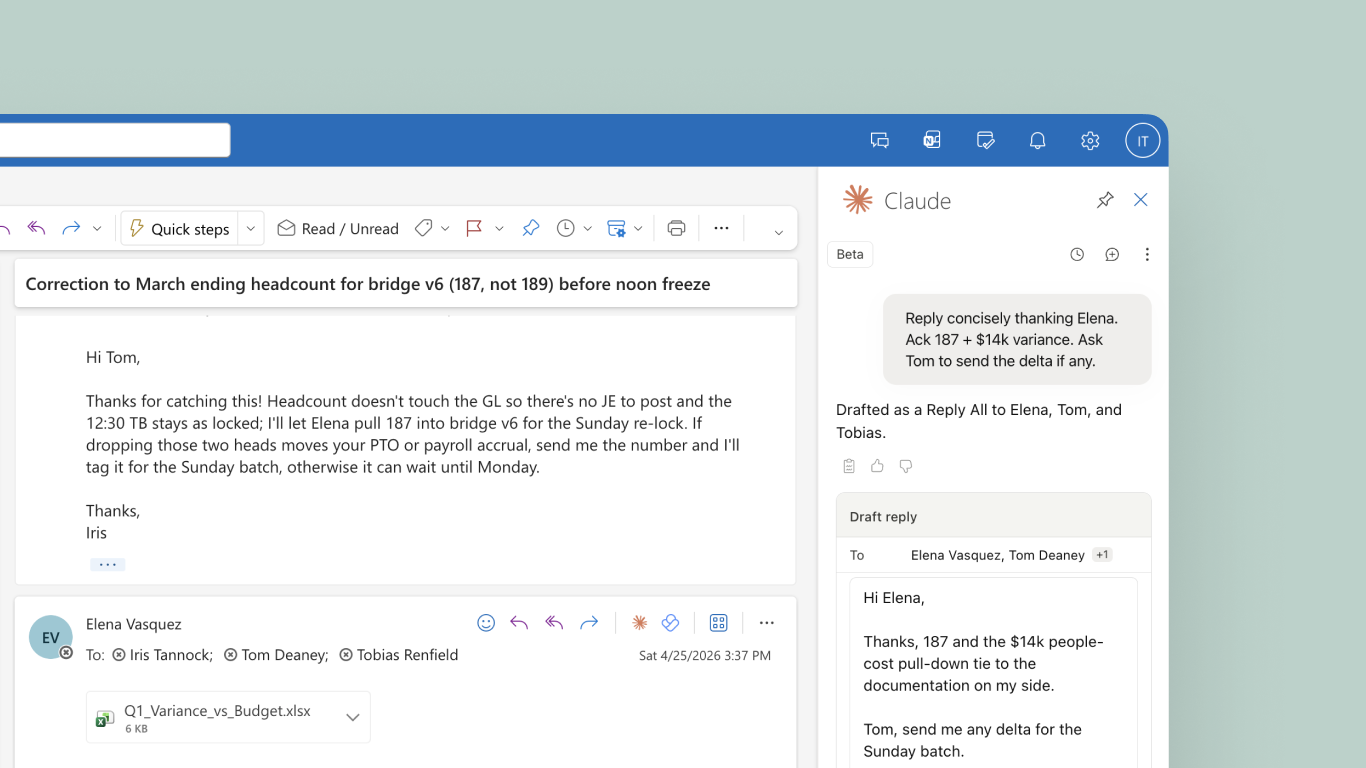This screenshot has height=768, width=1366.
Task: Toggle Read / Unread status
Action: pos(338,229)
